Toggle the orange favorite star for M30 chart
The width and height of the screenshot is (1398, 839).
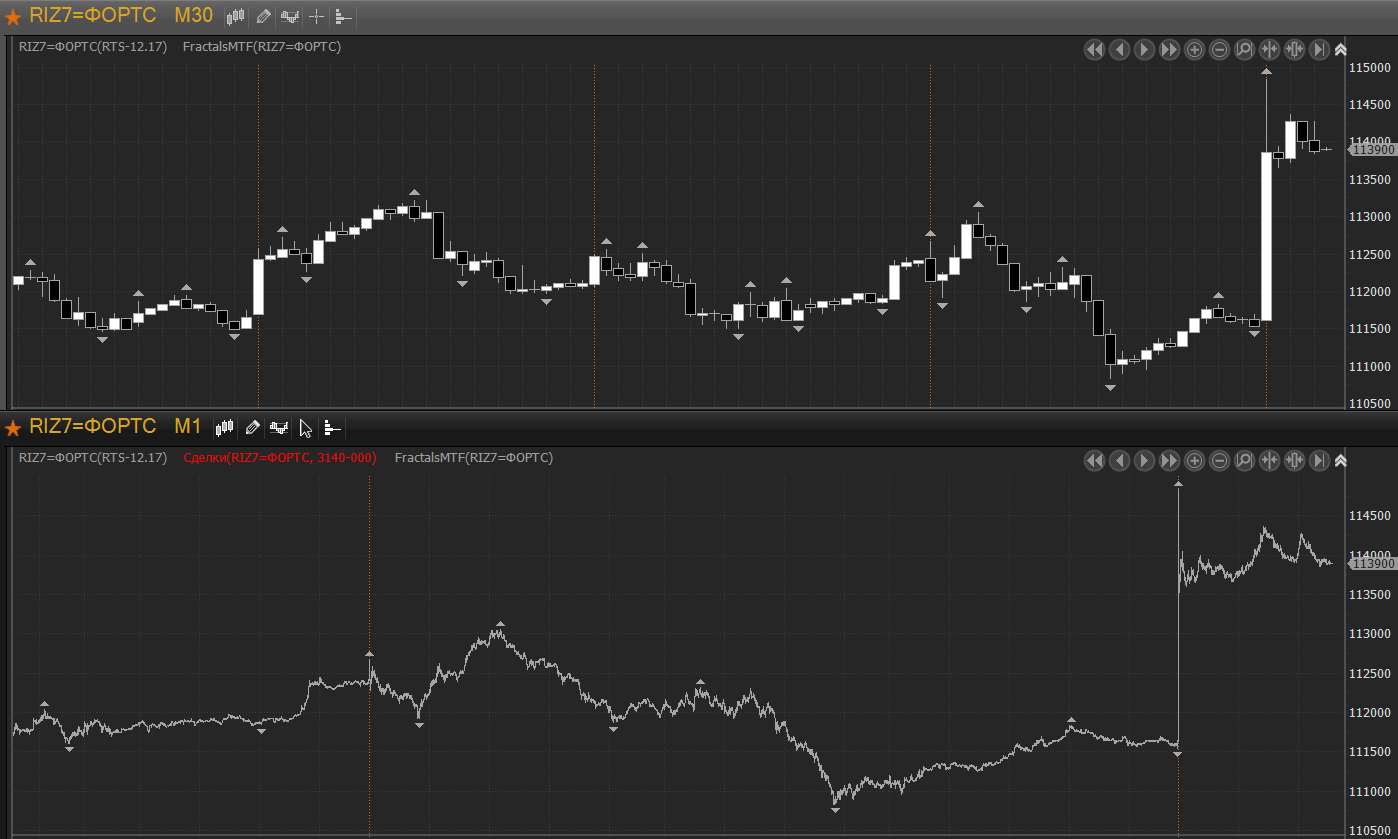coord(13,17)
